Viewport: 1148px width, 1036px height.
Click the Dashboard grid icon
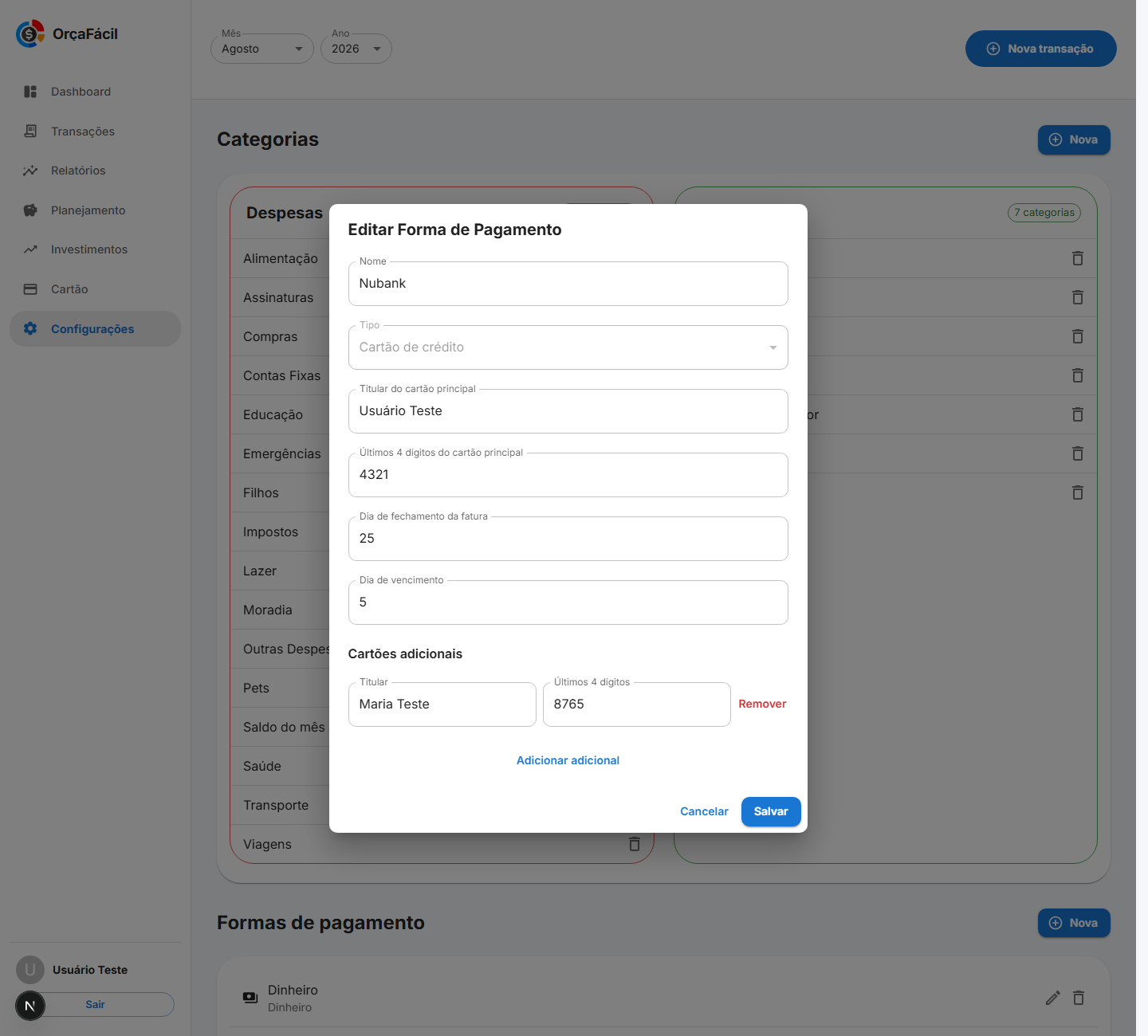[x=30, y=92]
